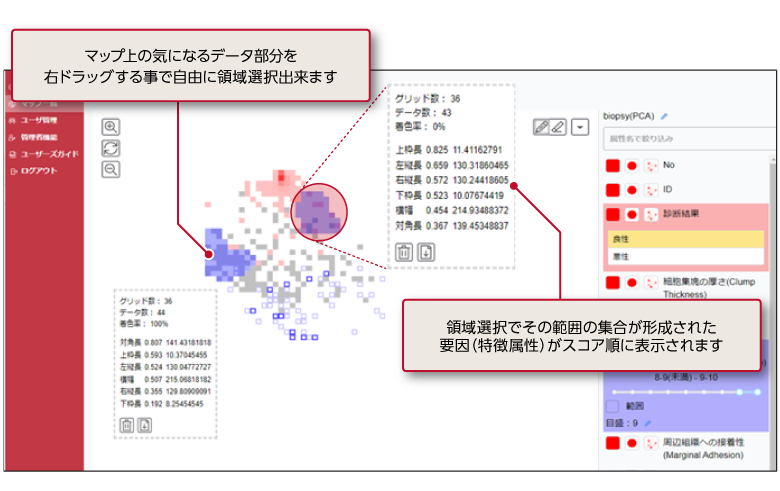The height and width of the screenshot is (491, 780).
Task: Edit the biopsy(PCA) name pencil icon
Action: point(663,116)
